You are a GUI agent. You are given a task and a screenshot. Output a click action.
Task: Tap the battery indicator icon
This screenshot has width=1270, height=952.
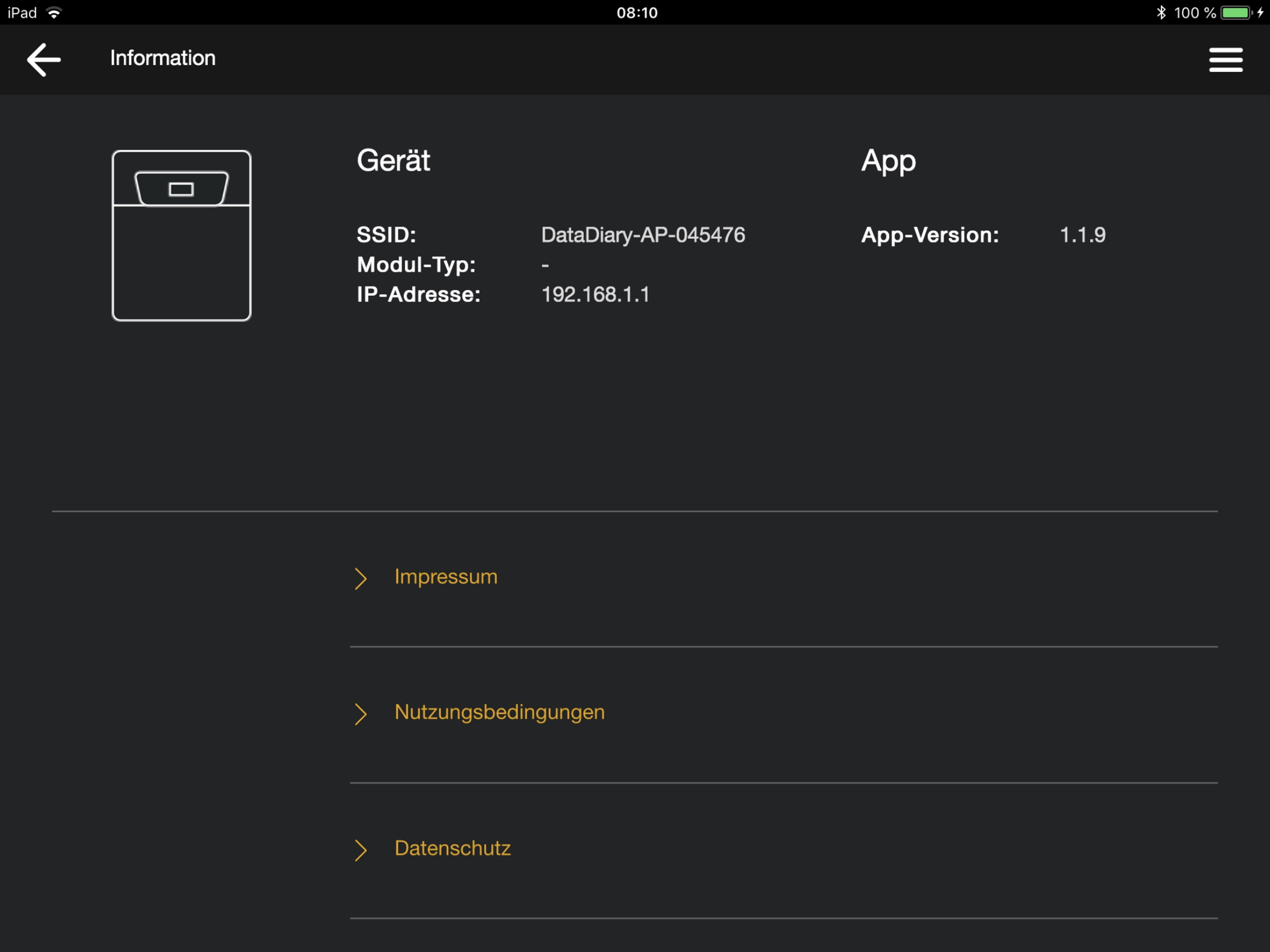tap(1236, 13)
